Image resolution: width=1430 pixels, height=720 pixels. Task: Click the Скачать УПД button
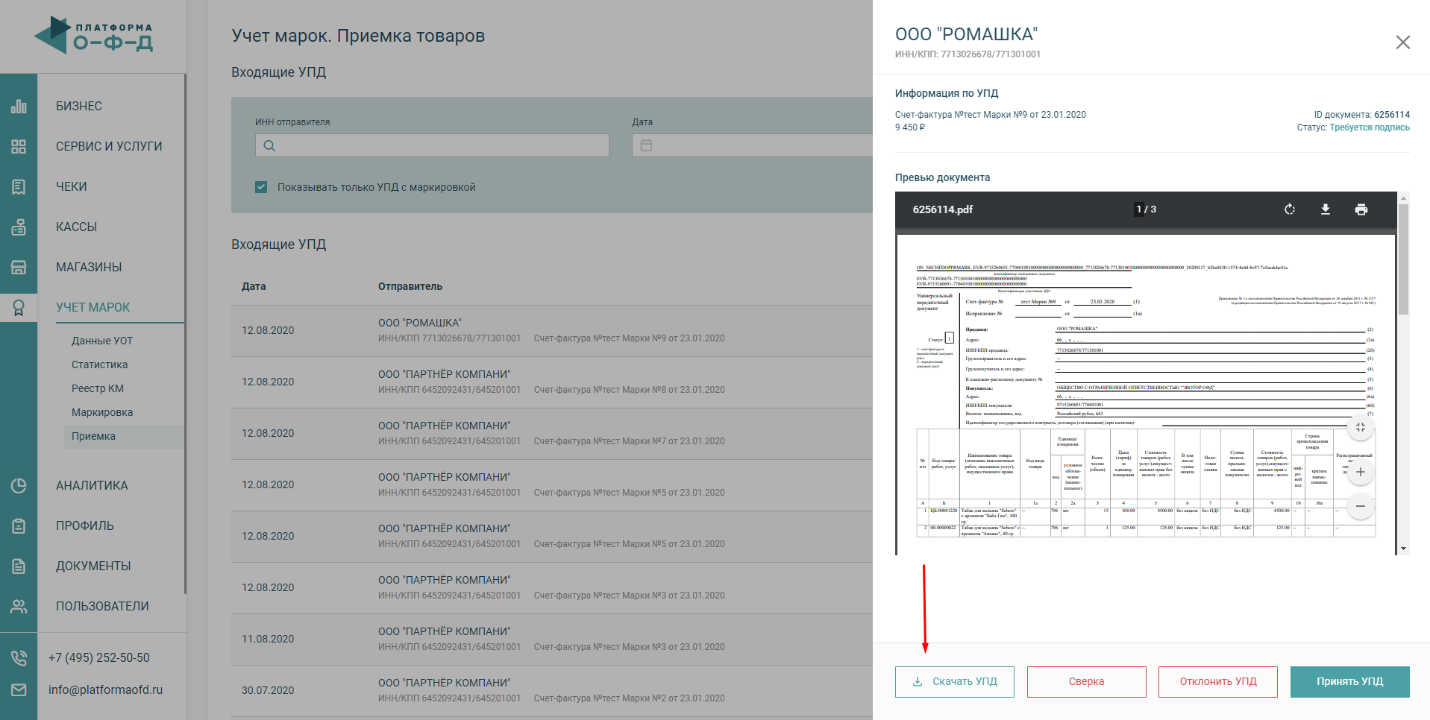tap(954, 682)
